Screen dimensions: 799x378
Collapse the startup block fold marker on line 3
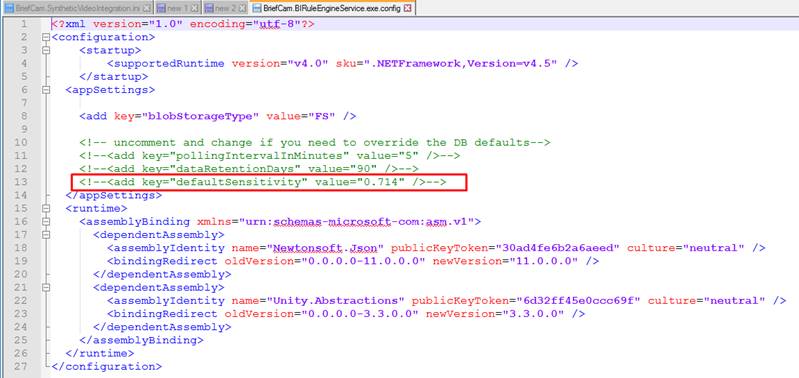[x=46, y=50]
